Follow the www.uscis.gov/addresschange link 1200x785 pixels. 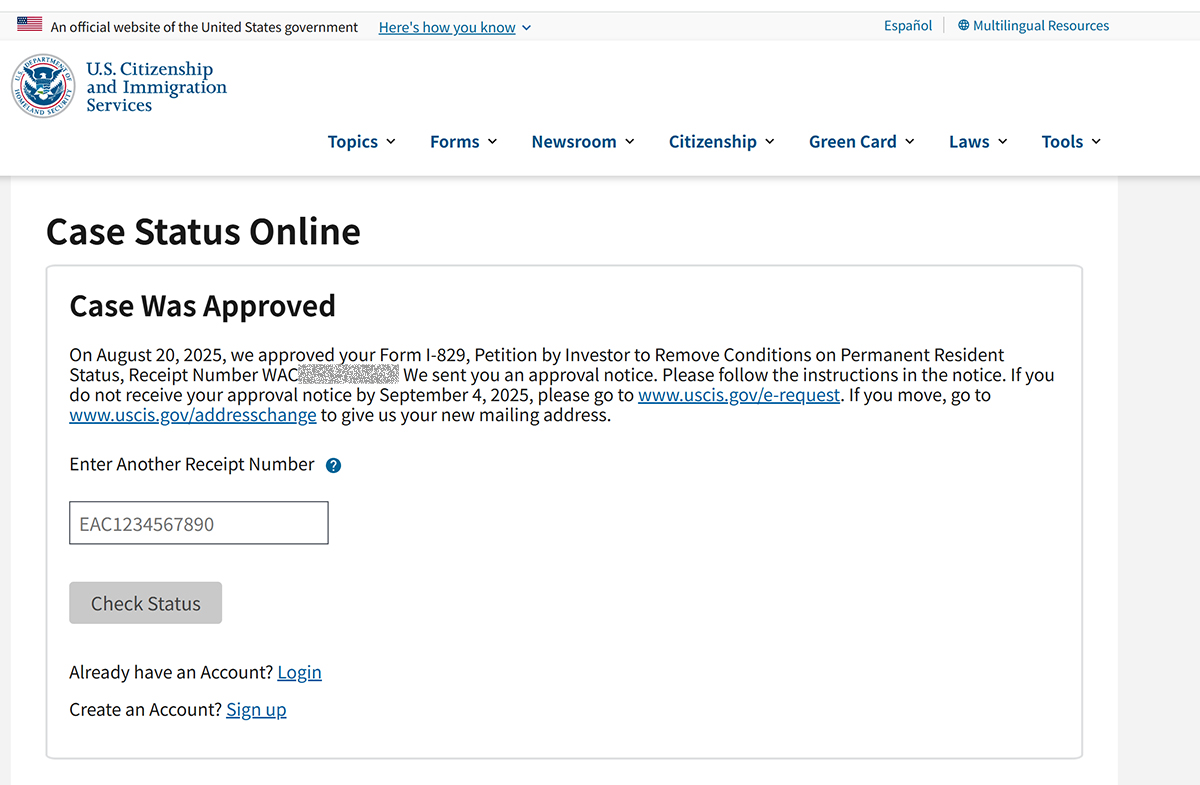[193, 415]
